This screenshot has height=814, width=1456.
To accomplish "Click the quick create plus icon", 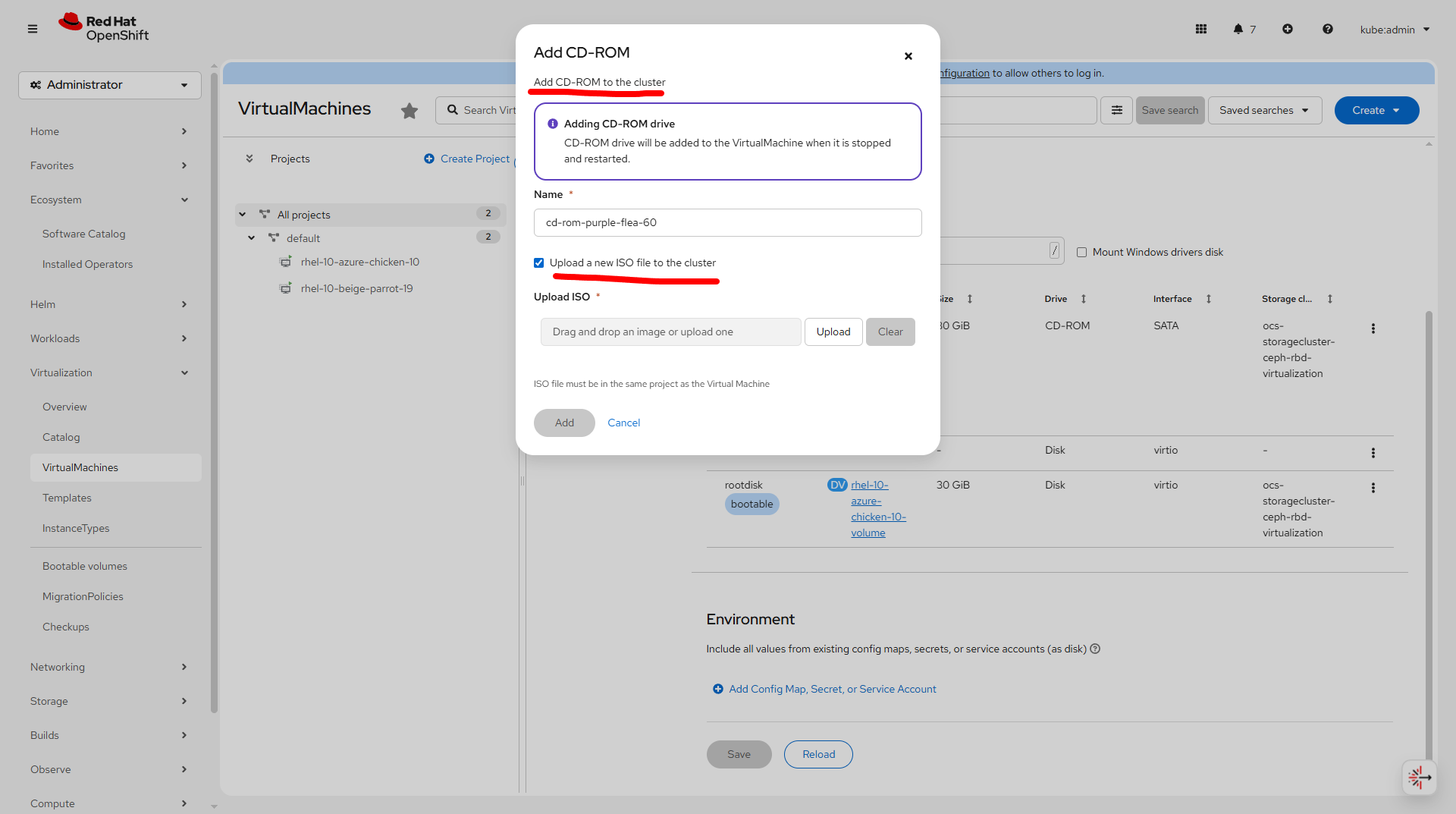I will point(1288,29).
